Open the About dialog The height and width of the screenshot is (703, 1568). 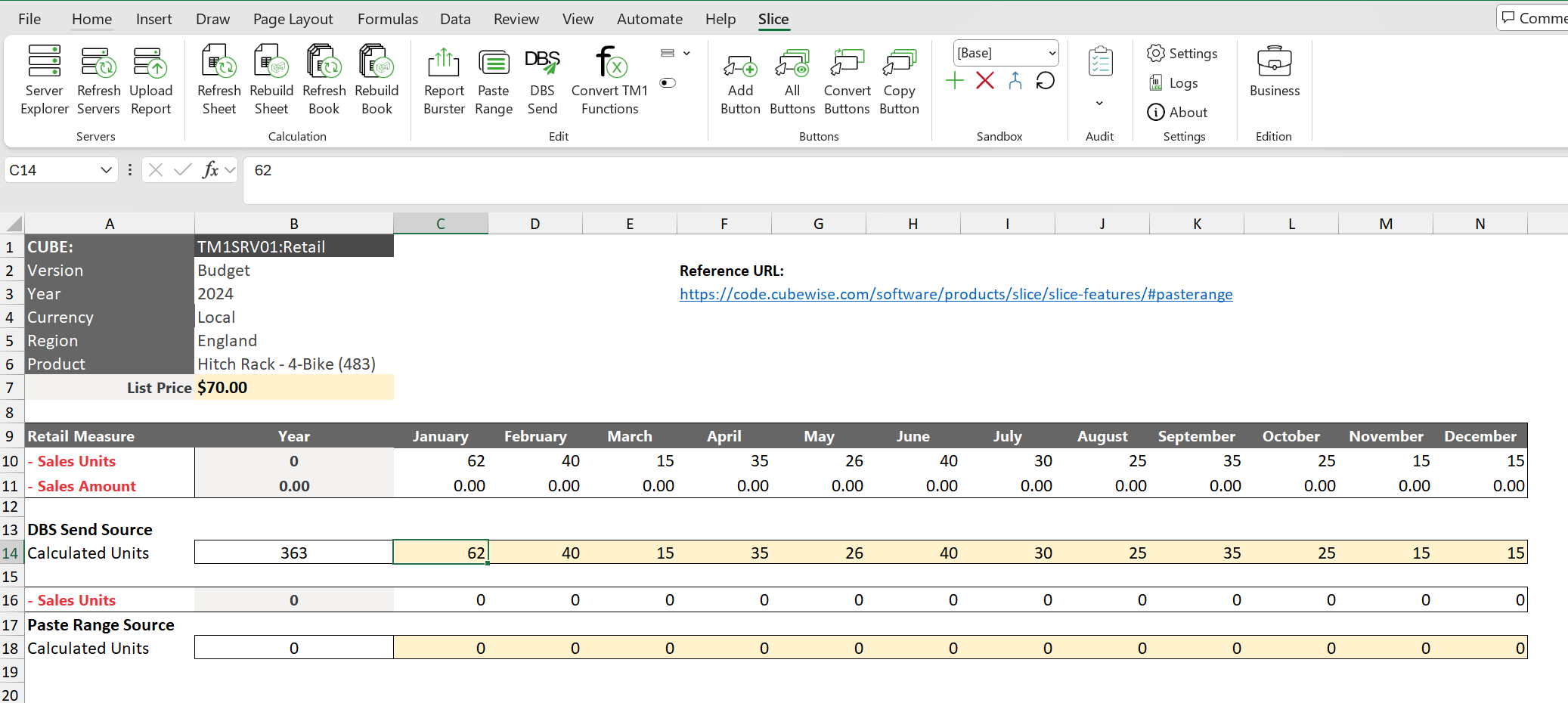1177,112
